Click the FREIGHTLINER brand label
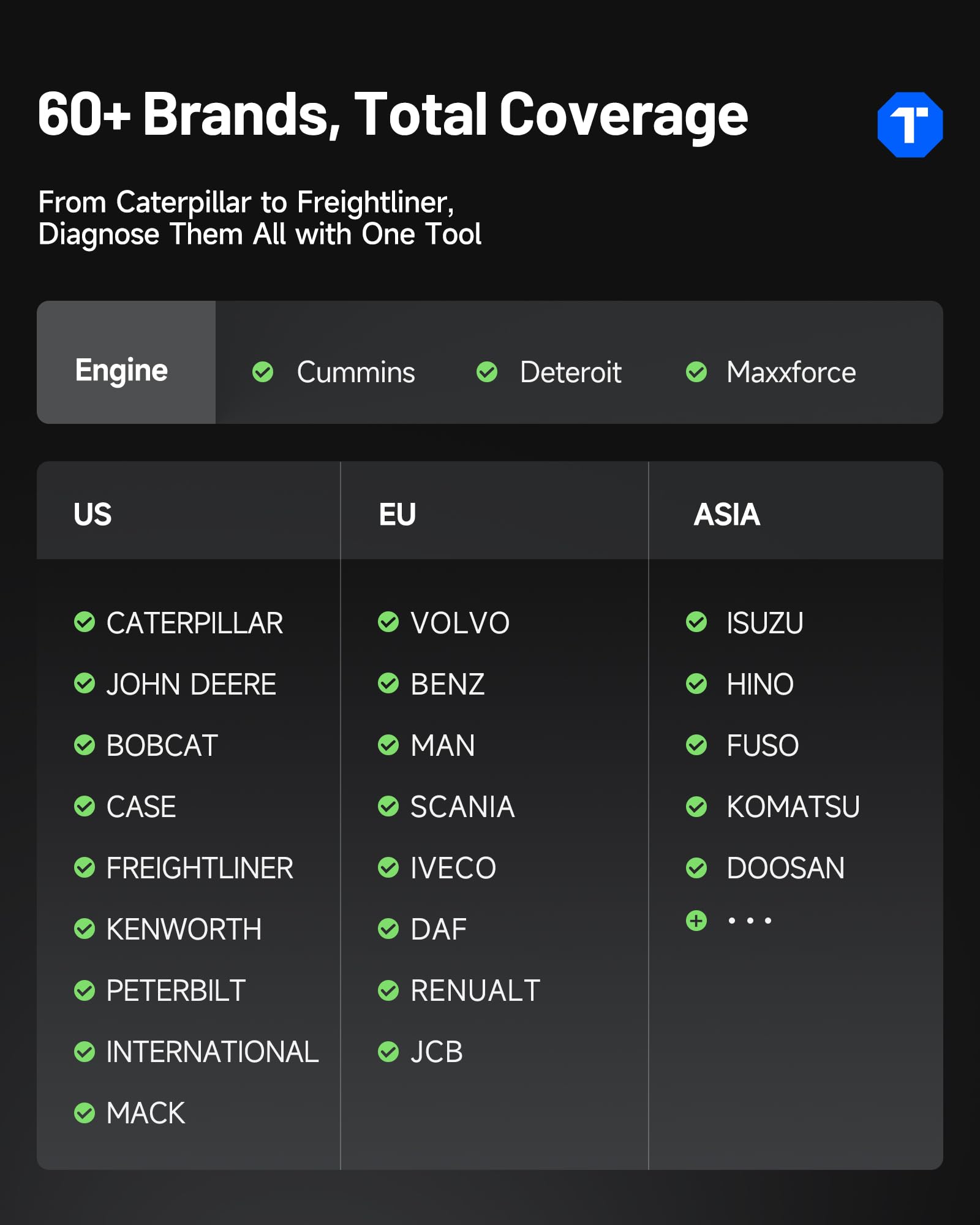This screenshot has height=1225, width=980. 200,868
